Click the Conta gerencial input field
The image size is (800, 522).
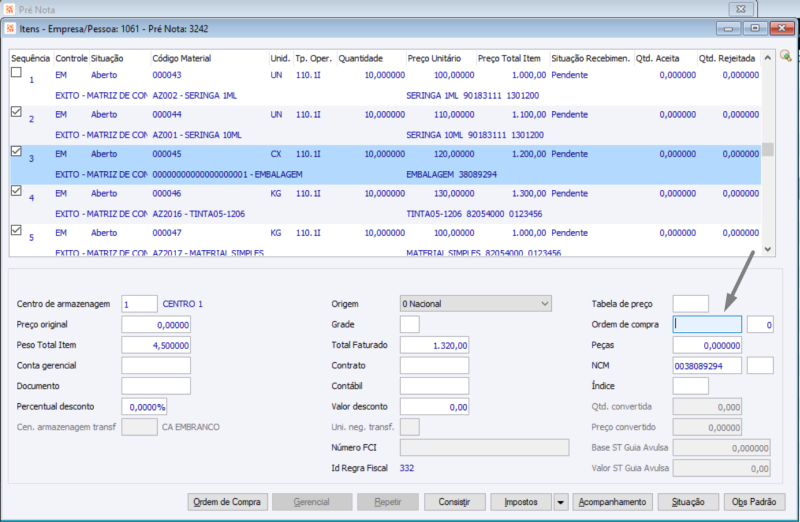[x=156, y=365]
